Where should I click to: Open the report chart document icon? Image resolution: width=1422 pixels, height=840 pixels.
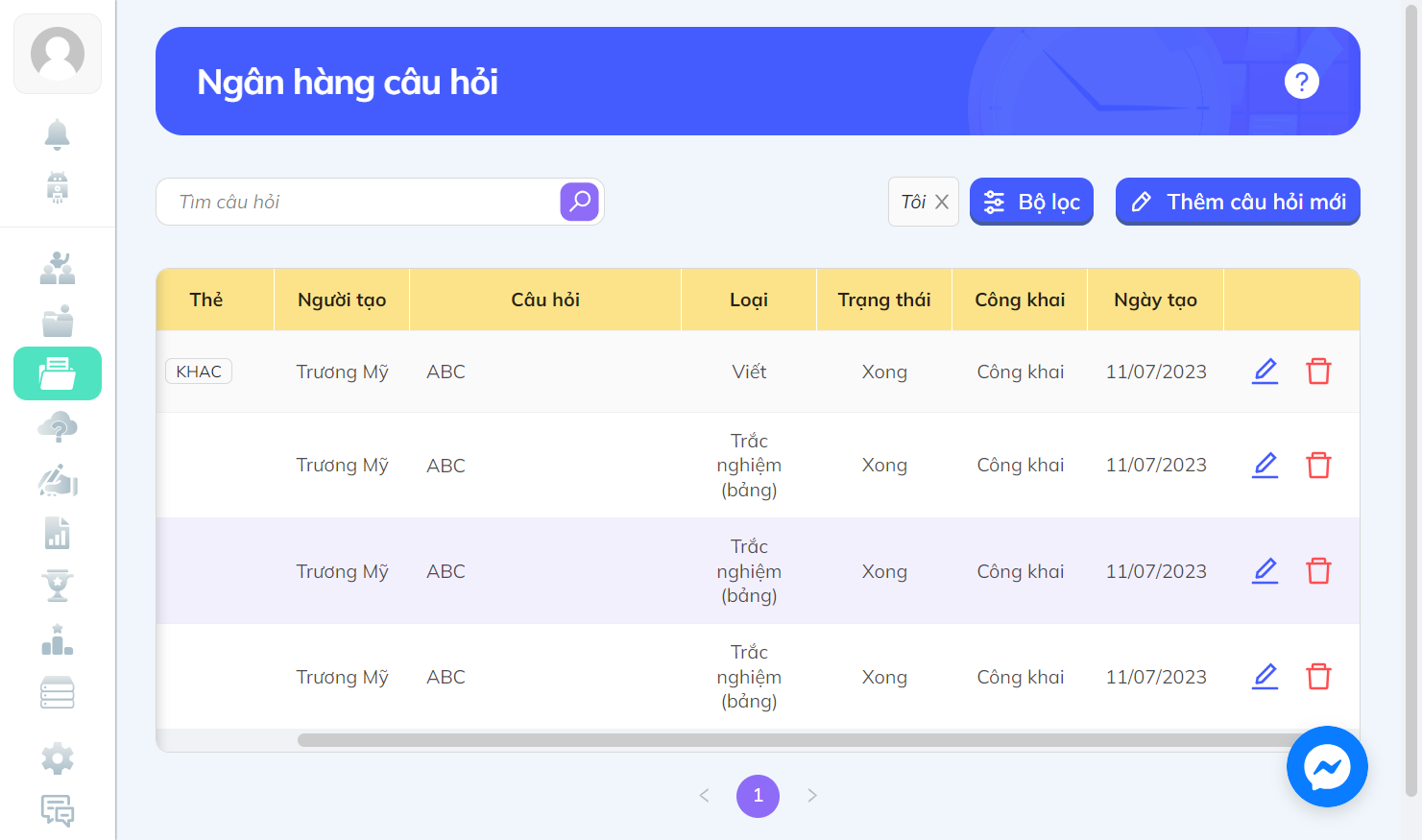(x=58, y=533)
